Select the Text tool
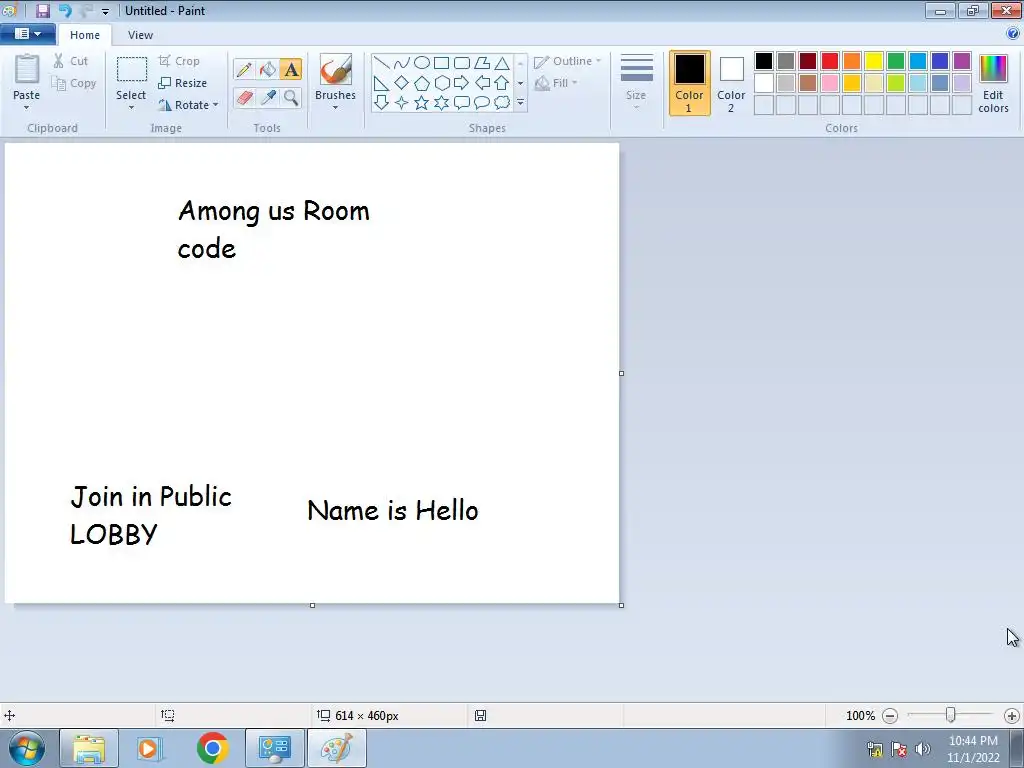Screen dimensions: 1024x768 291,70
